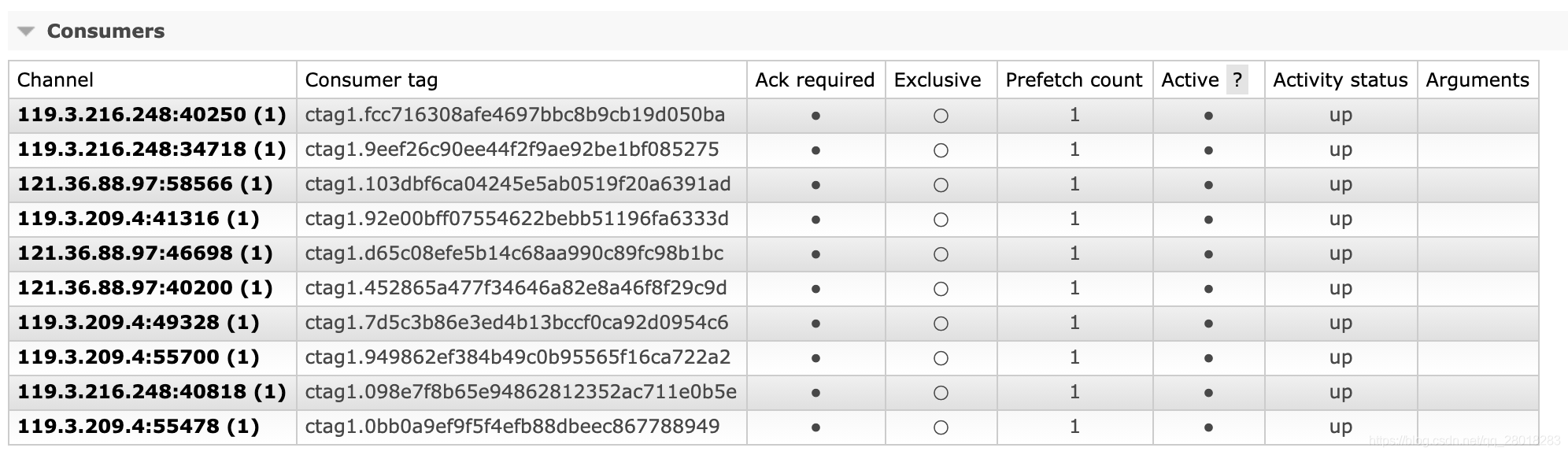Open channel 119.3.216.248:40250 (1)
Screen dimensions: 1568x455
[x=152, y=115]
